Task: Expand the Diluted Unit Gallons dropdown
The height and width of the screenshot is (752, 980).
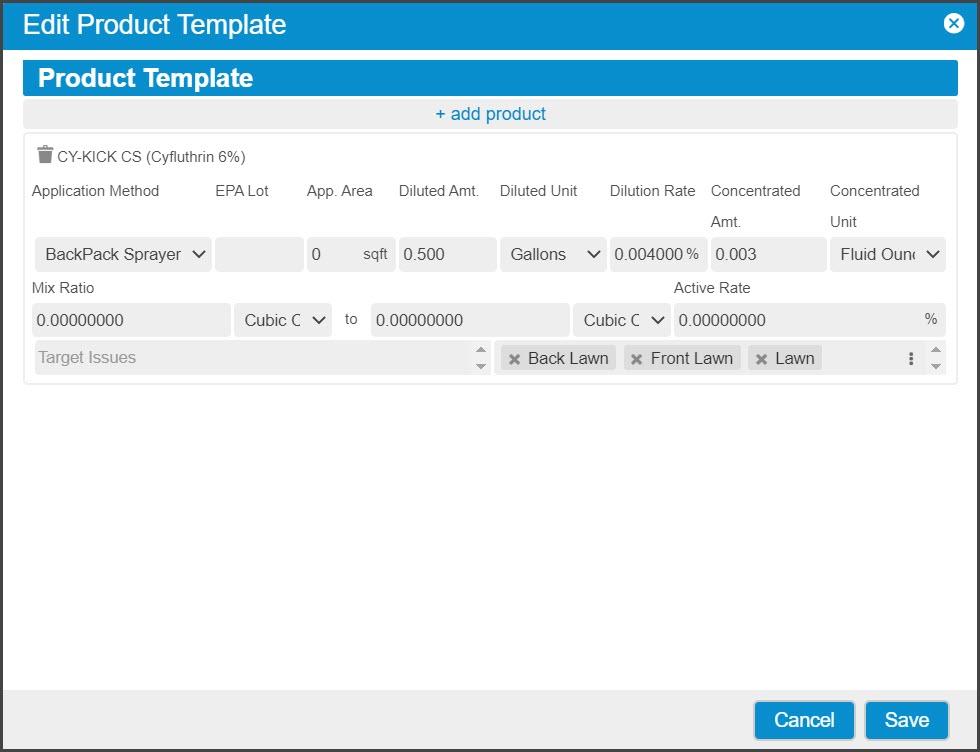Action: (x=553, y=255)
